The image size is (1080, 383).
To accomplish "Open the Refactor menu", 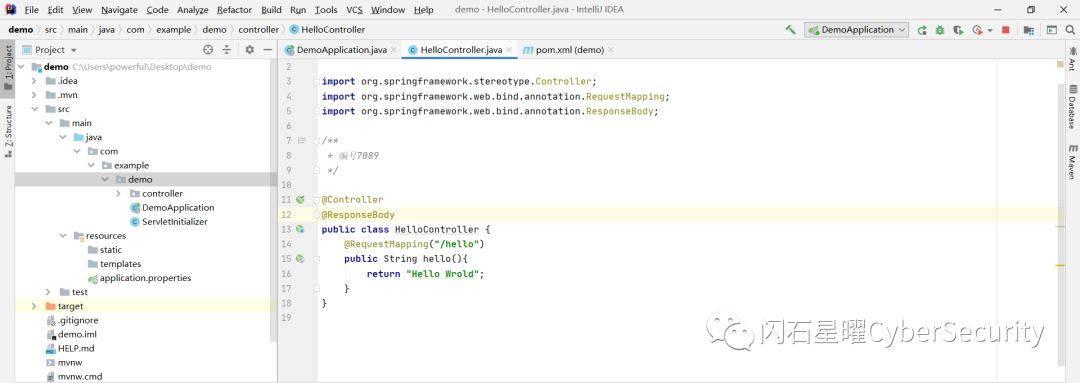I will (234, 10).
